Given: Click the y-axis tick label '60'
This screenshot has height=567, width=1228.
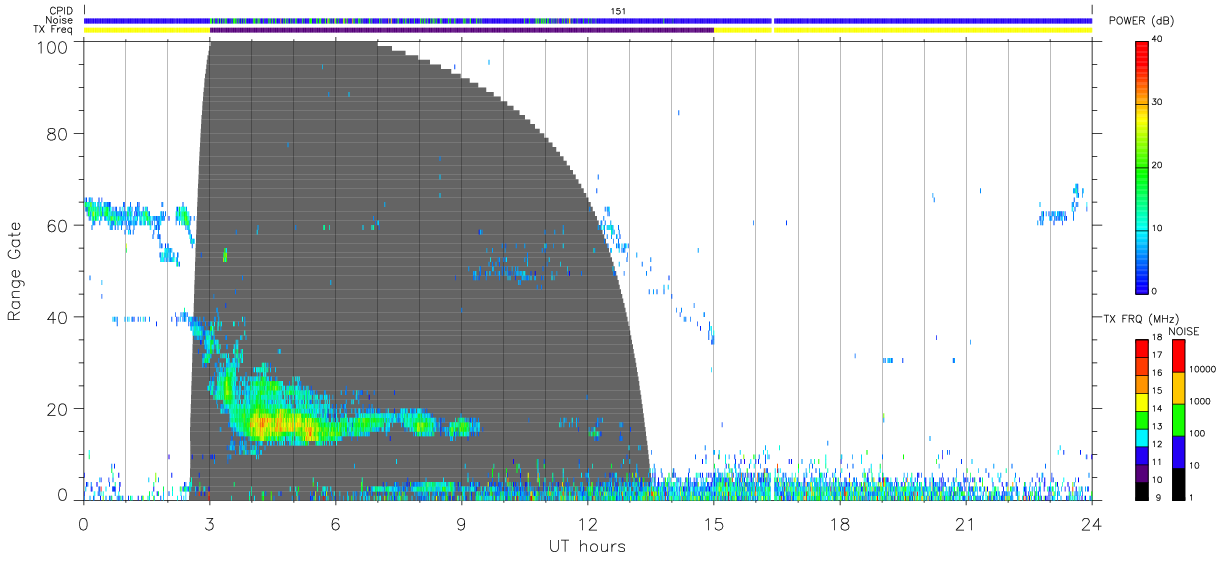Looking at the screenshot, I should pos(57,225).
